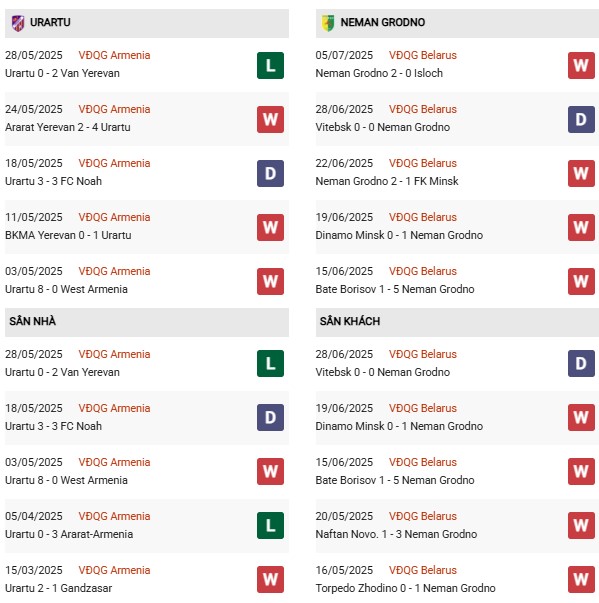Image resolution: width=599 pixels, height=603 pixels.
Task: Click the W badge for Ararat Yerevan 2-4 Urartu
Action: pos(270,119)
